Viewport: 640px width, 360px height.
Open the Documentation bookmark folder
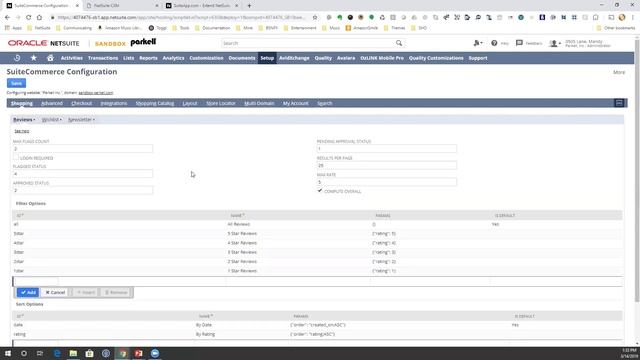[213, 28]
